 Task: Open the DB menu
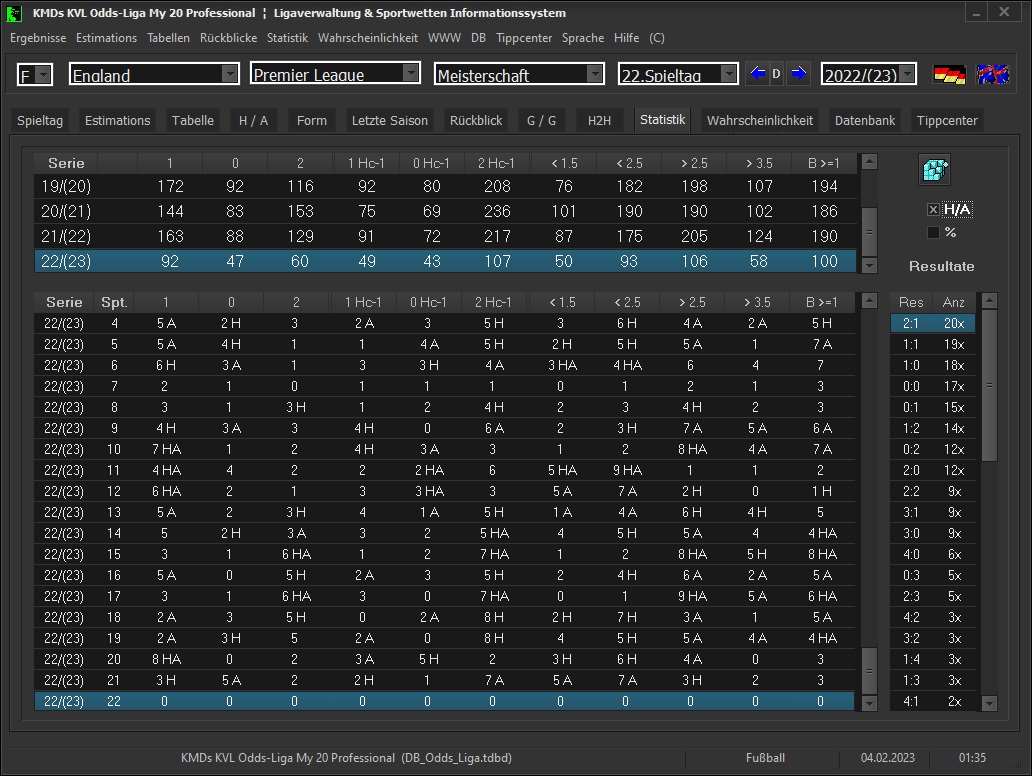click(478, 38)
